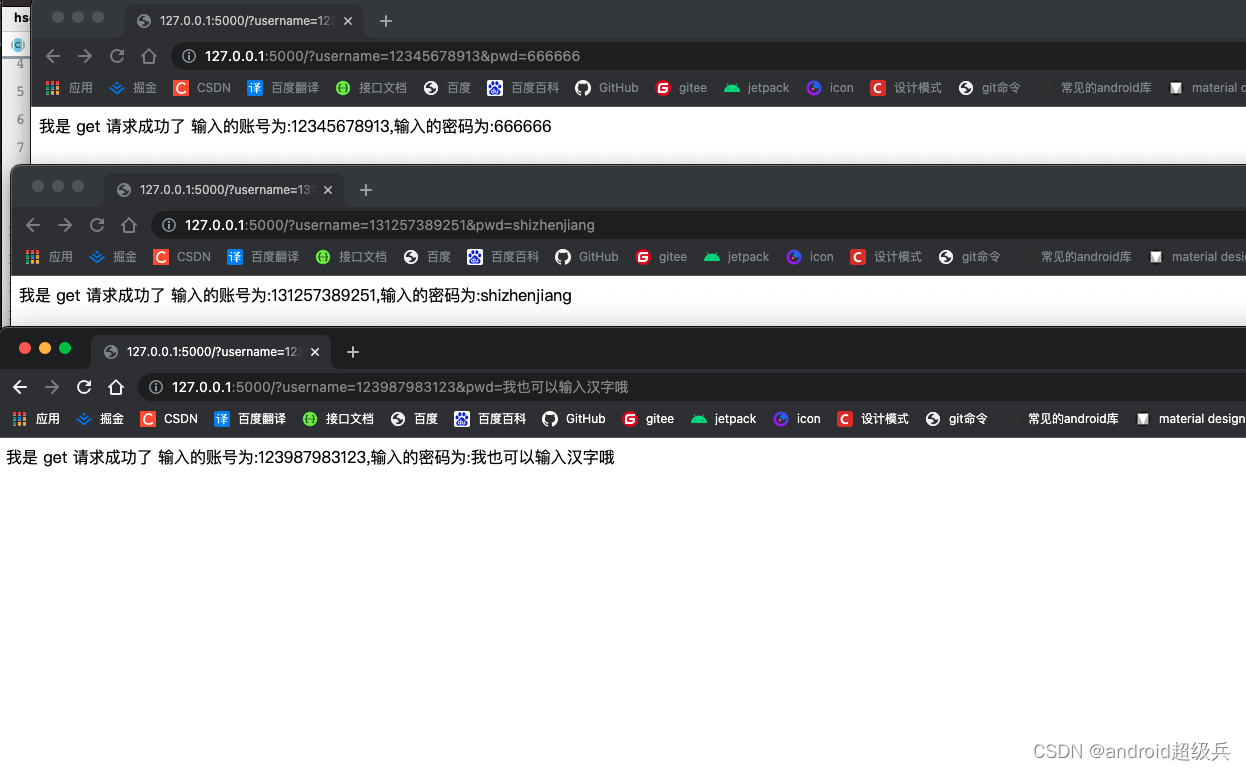Open jetpack bookmark in the middle window
This screenshot has height=771, width=1246.
coord(736,257)
